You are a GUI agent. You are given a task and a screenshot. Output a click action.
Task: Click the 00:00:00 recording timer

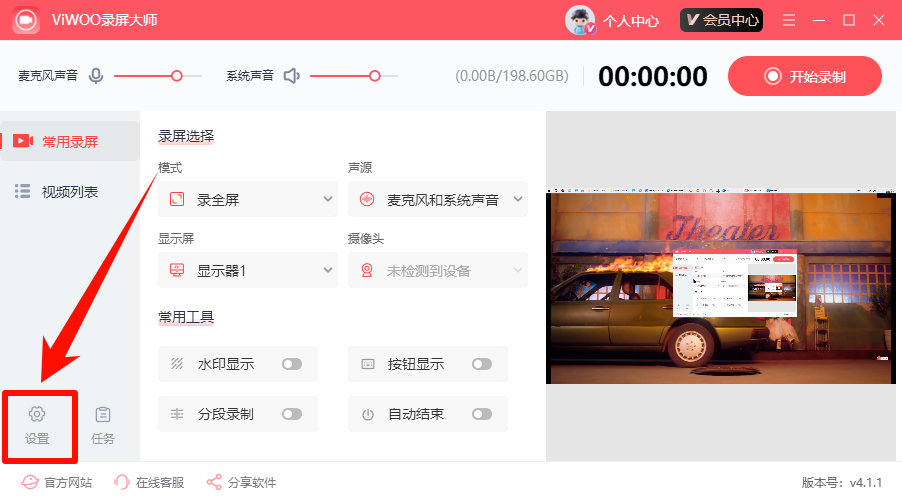click(x=653, y=76)
